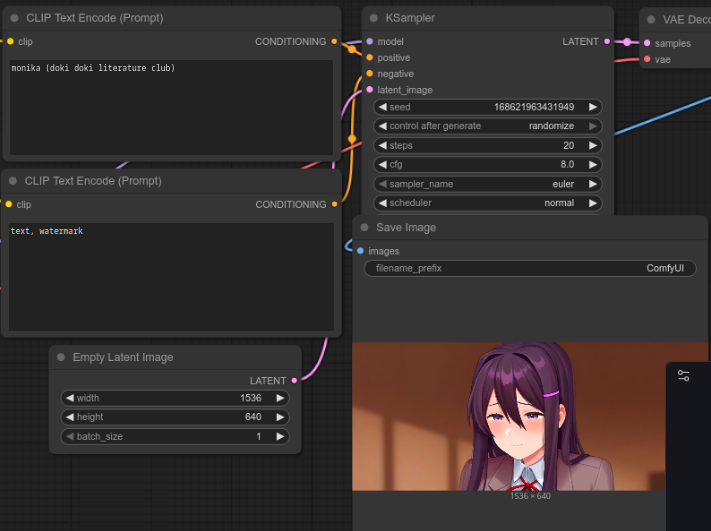Decrease seed value with left arrow
The width and height of the screenshot is (711, 531).
pyautogui.click(x=383, y=107)
